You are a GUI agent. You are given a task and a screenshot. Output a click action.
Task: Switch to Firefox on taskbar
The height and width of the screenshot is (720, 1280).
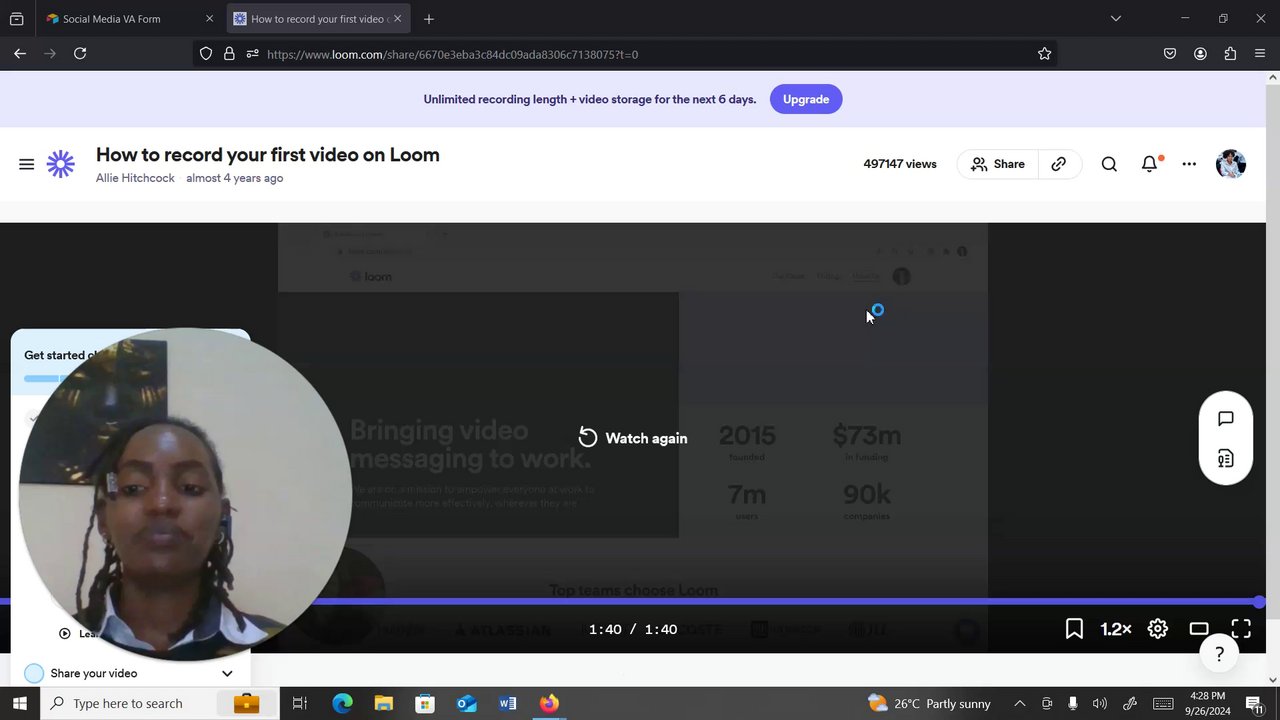[x=549, y=703]
